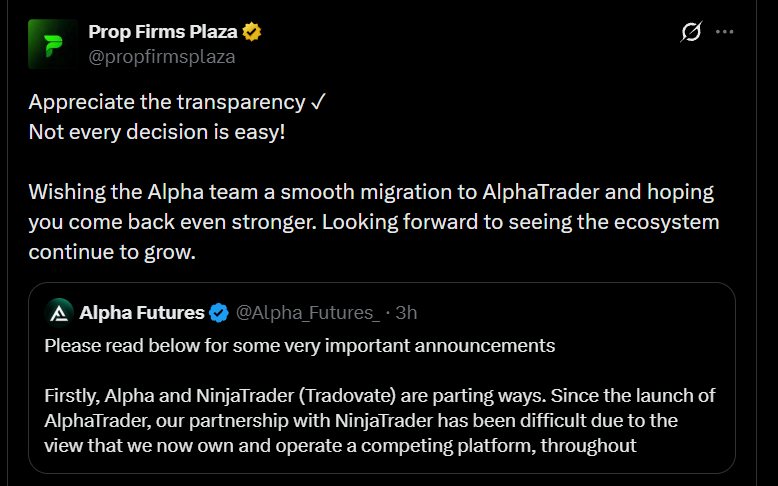
Task: Click the blue verified badge on Alpha Futures
Action: (x=219, y=313)
